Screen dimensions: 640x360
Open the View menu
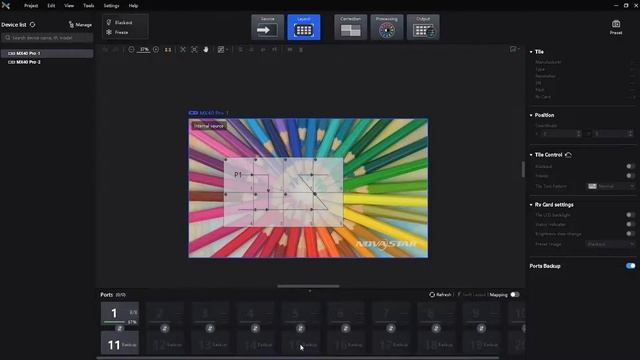click(69, 6)
